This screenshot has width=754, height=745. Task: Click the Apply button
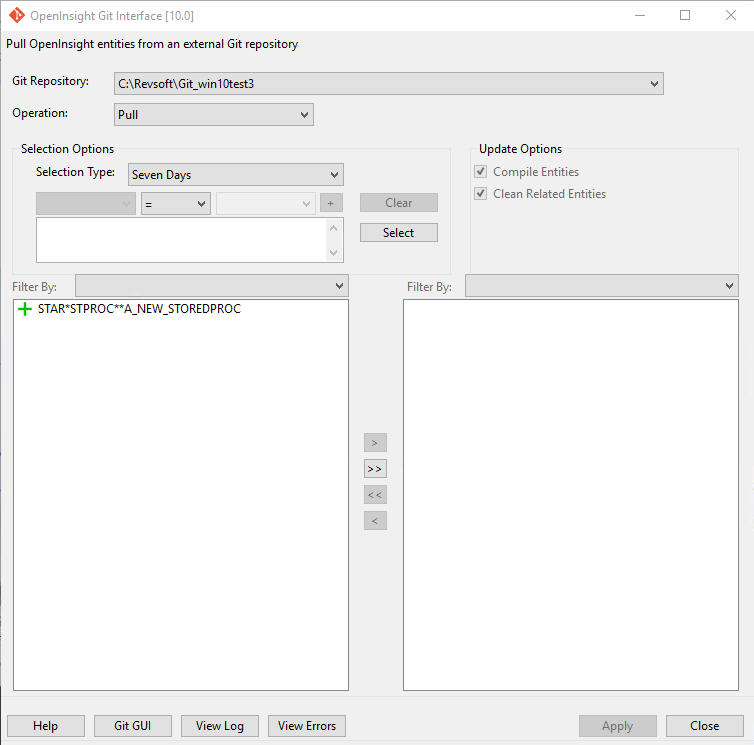[617, 726]
